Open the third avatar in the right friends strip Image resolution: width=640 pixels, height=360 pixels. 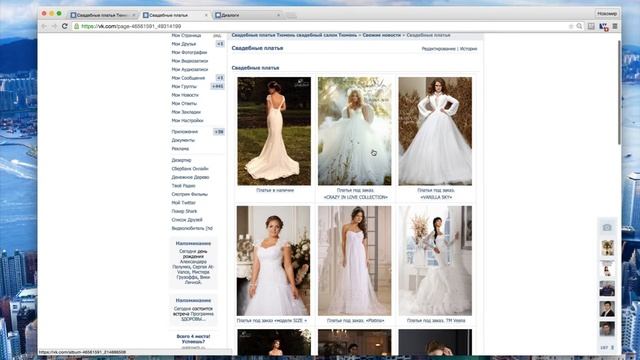point(607,289)
